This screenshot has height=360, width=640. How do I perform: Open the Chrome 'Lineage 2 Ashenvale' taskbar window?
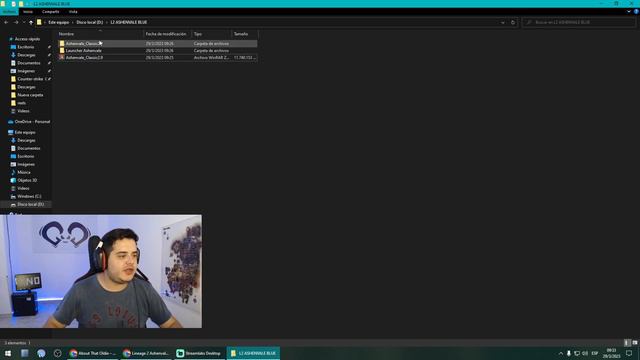[146, 353]
